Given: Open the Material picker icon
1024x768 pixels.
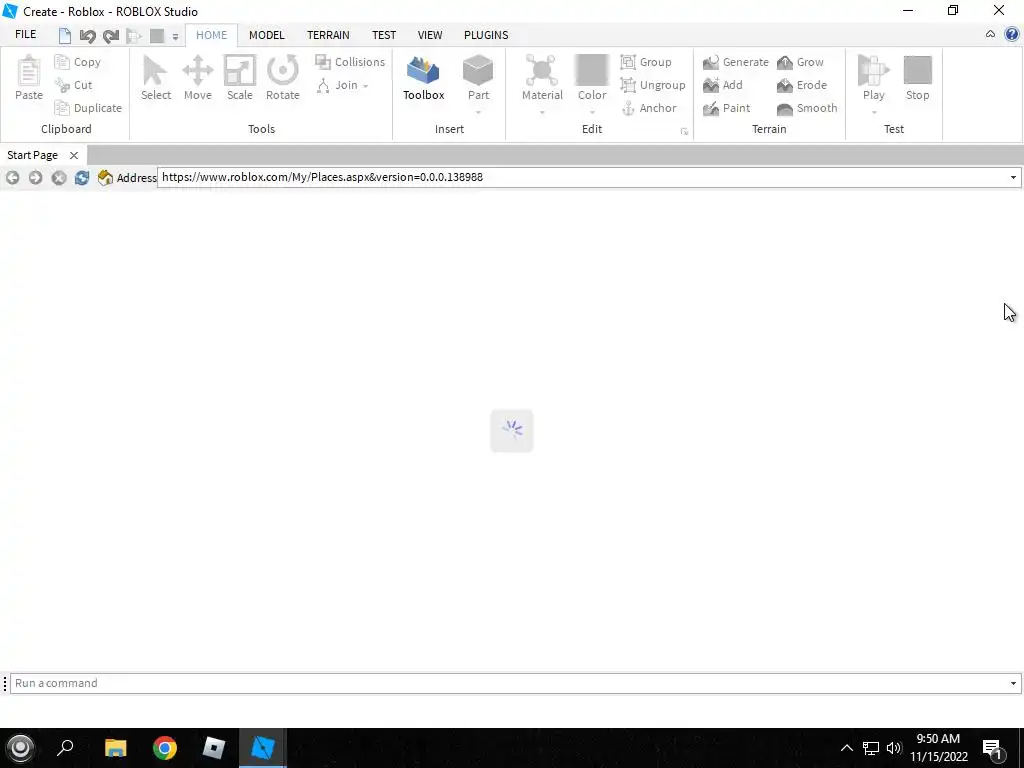Looking at the screenshot, I should (x=541, y=72).
